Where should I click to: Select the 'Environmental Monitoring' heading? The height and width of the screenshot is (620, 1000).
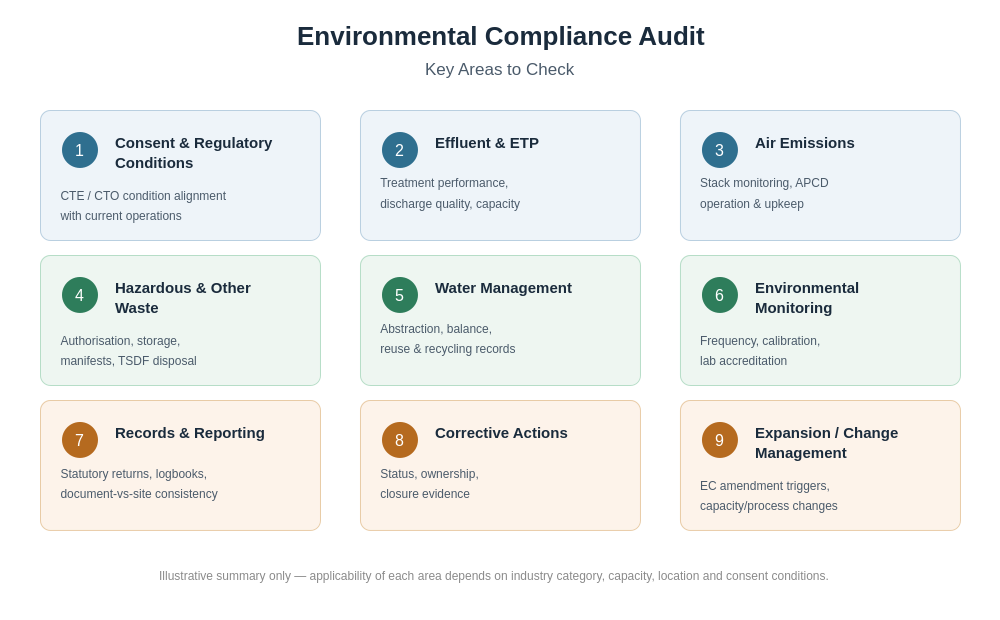click(x=807, y=298)
